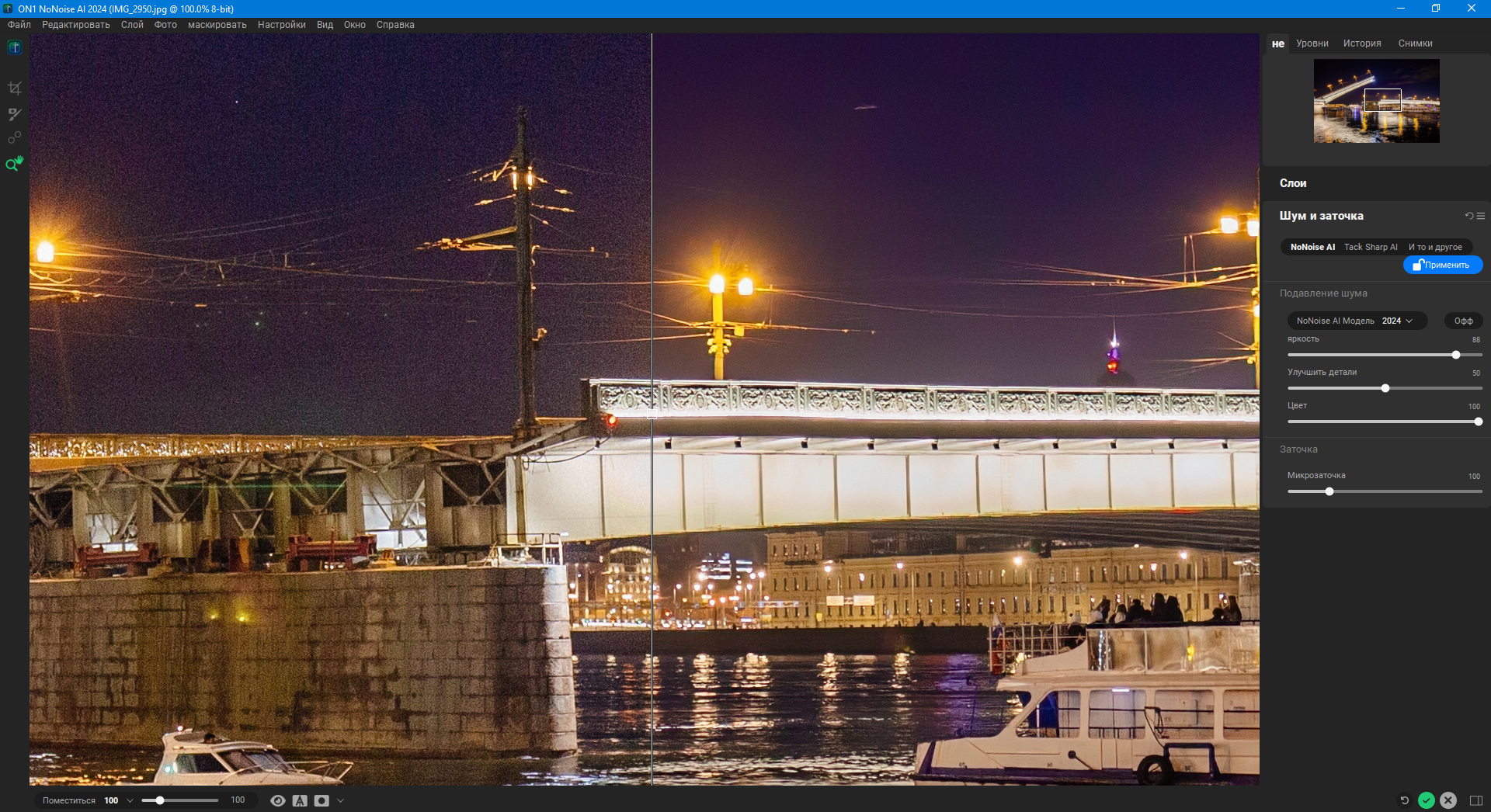Toggle the eye preview icon
The height and width of the screenshot is (812, 1491).
[x=277, y=800]
